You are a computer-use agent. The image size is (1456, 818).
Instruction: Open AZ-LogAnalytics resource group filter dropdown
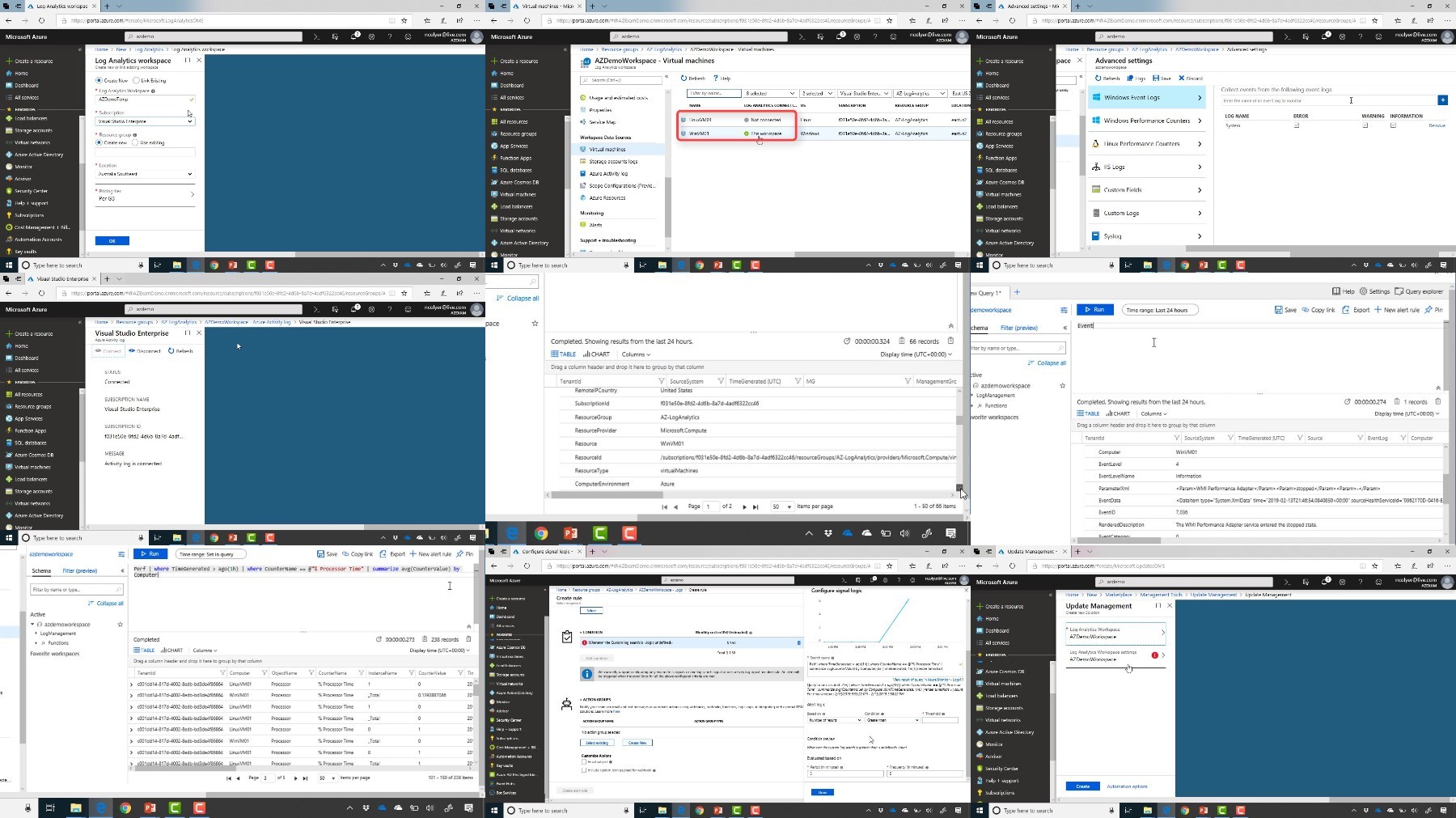click(x=920, y=93)
